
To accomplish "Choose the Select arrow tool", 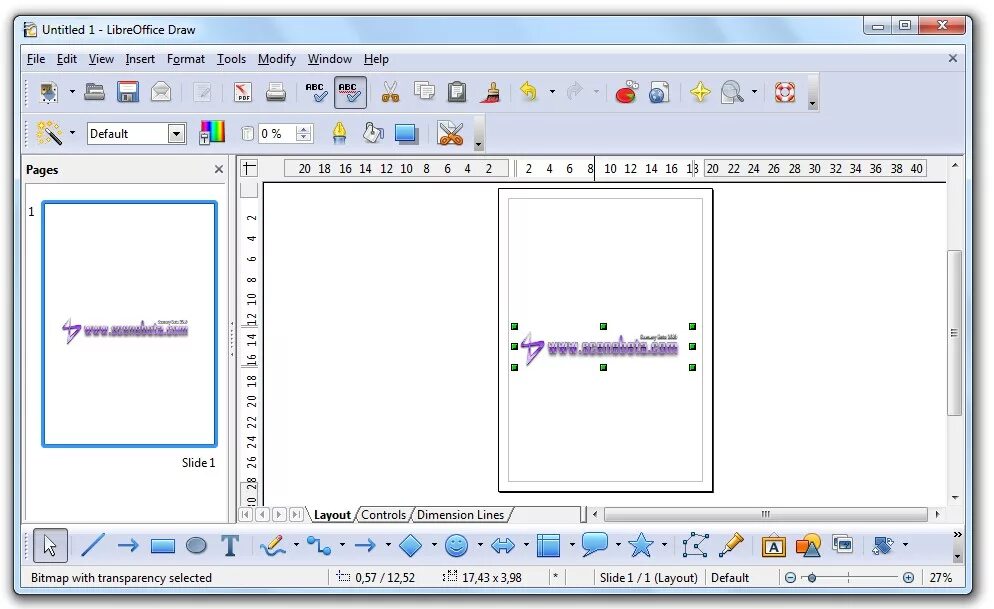I will click(x=49, y=545).
